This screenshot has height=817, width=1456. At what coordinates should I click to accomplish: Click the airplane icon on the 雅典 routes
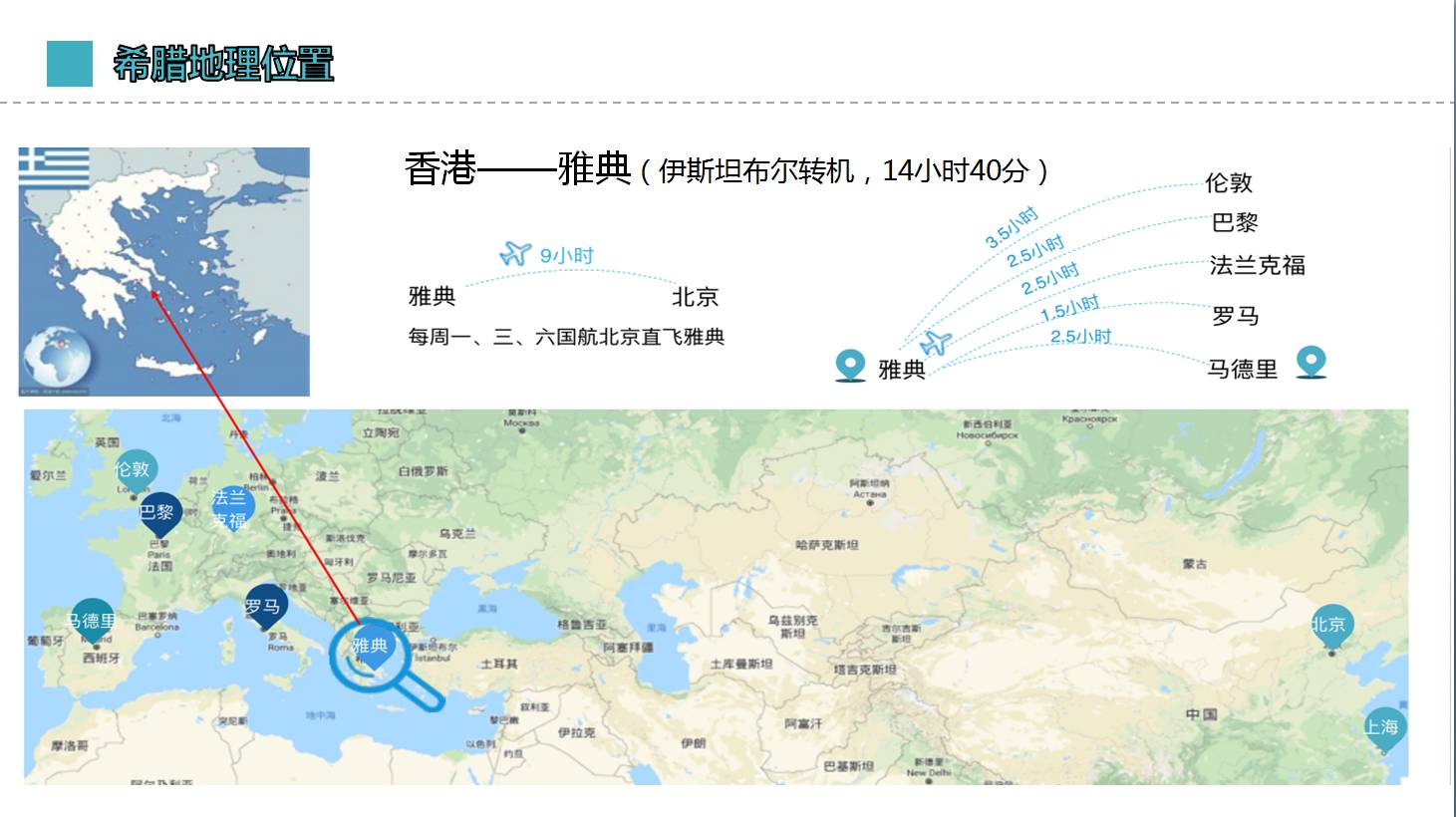[x=936, y=344]
